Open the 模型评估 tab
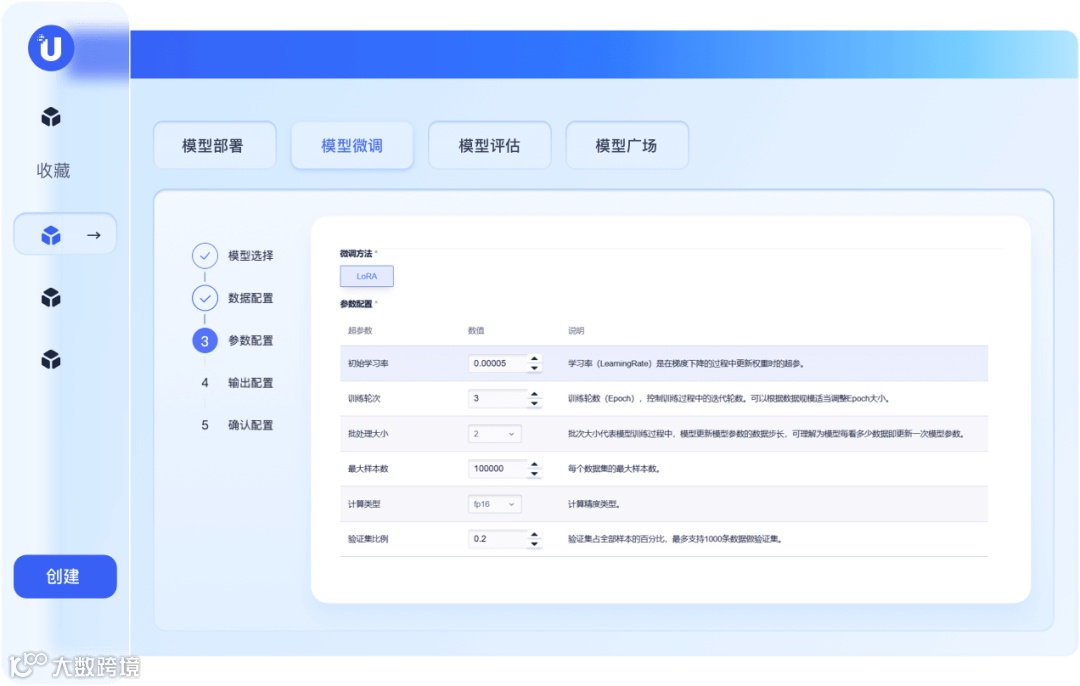The image size is (1080, 686). point(490,145)
